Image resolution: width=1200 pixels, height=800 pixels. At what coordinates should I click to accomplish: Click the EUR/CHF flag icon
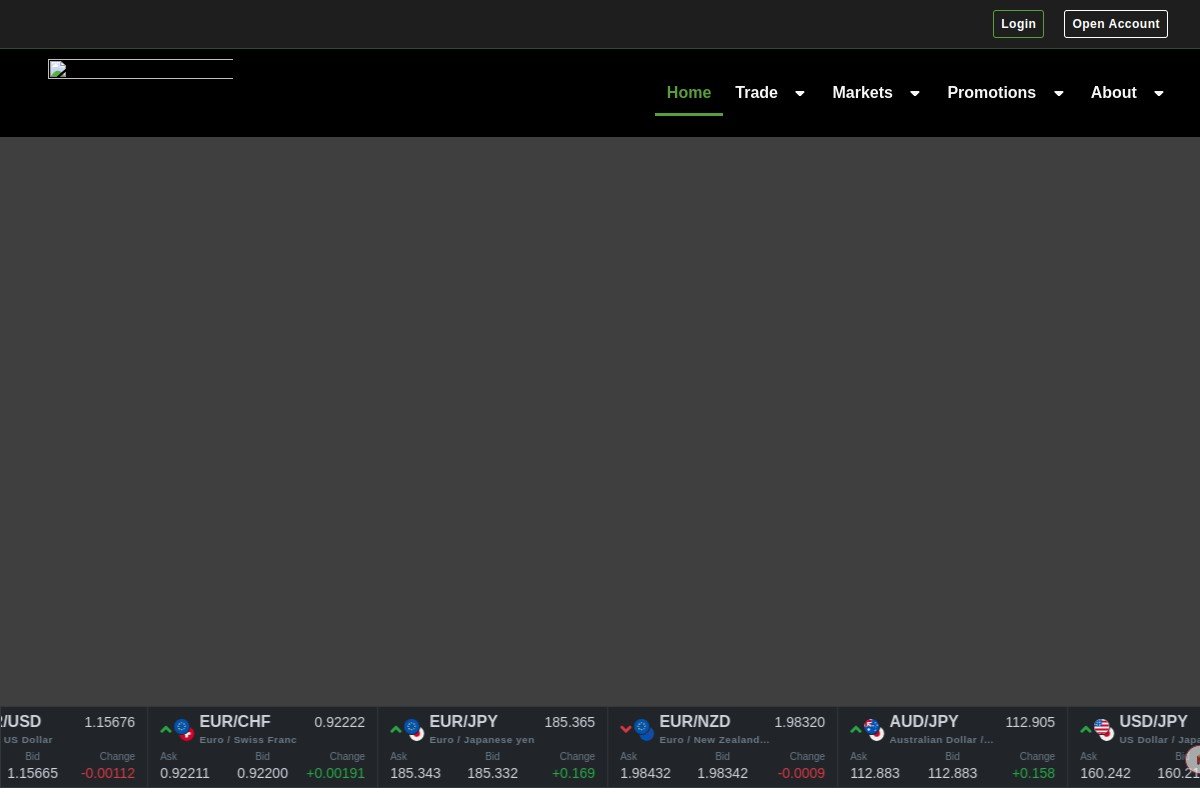184,730
